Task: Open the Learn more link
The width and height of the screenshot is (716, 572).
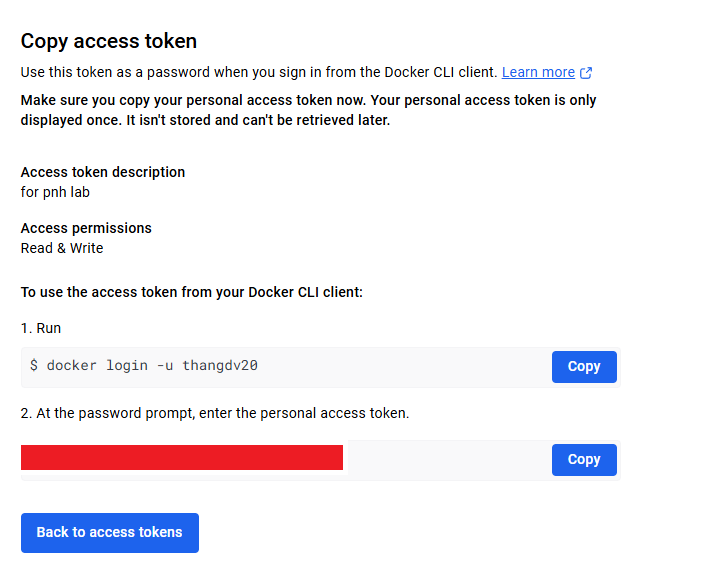Action: point(538,72)
